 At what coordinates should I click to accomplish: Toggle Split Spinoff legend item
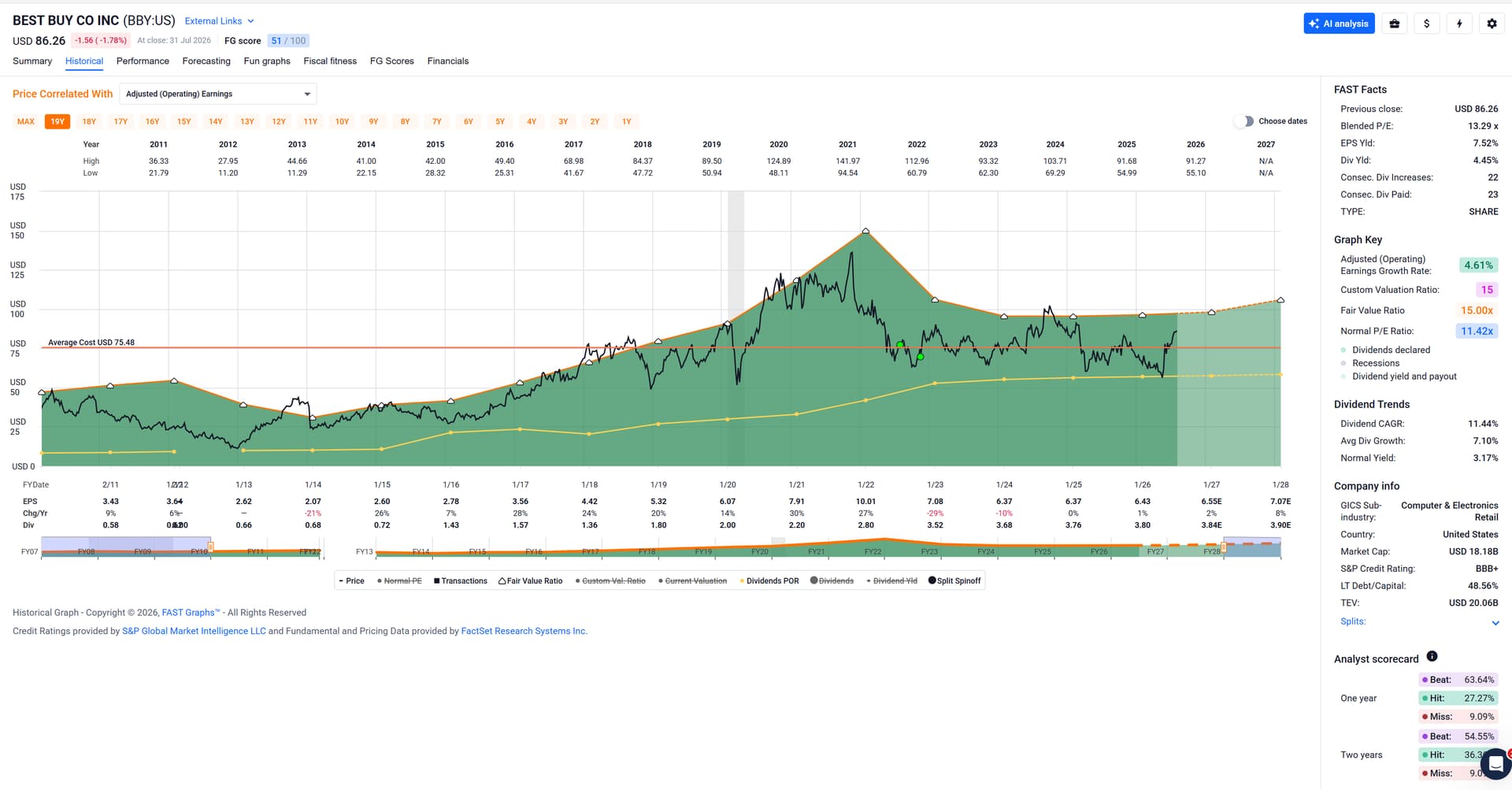tap(954, 581)
